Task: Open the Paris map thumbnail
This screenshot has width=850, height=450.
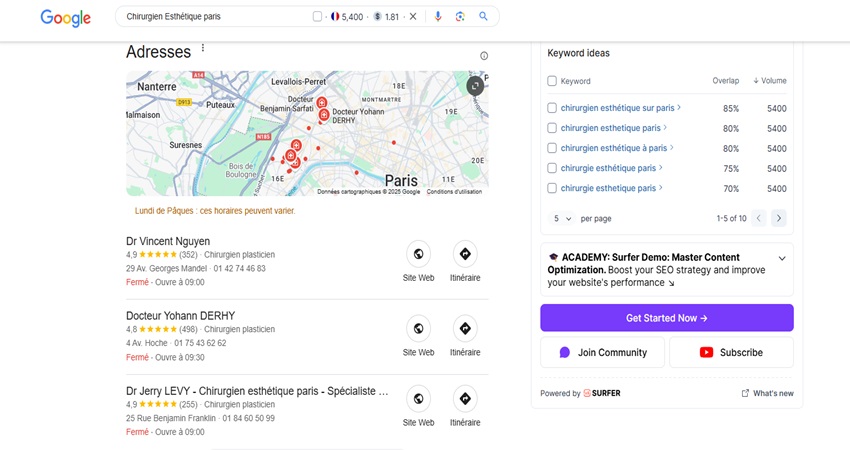Action: tap(307, 133)
